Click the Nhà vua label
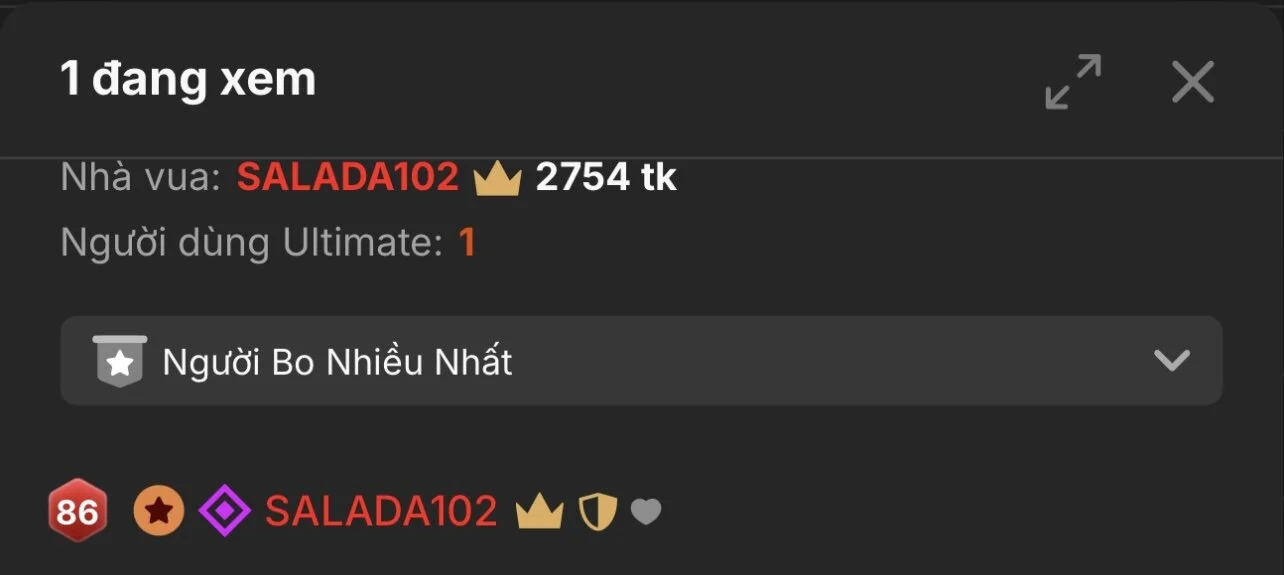The width and height of the screenshot is (1284, 575). coord(140,178)
